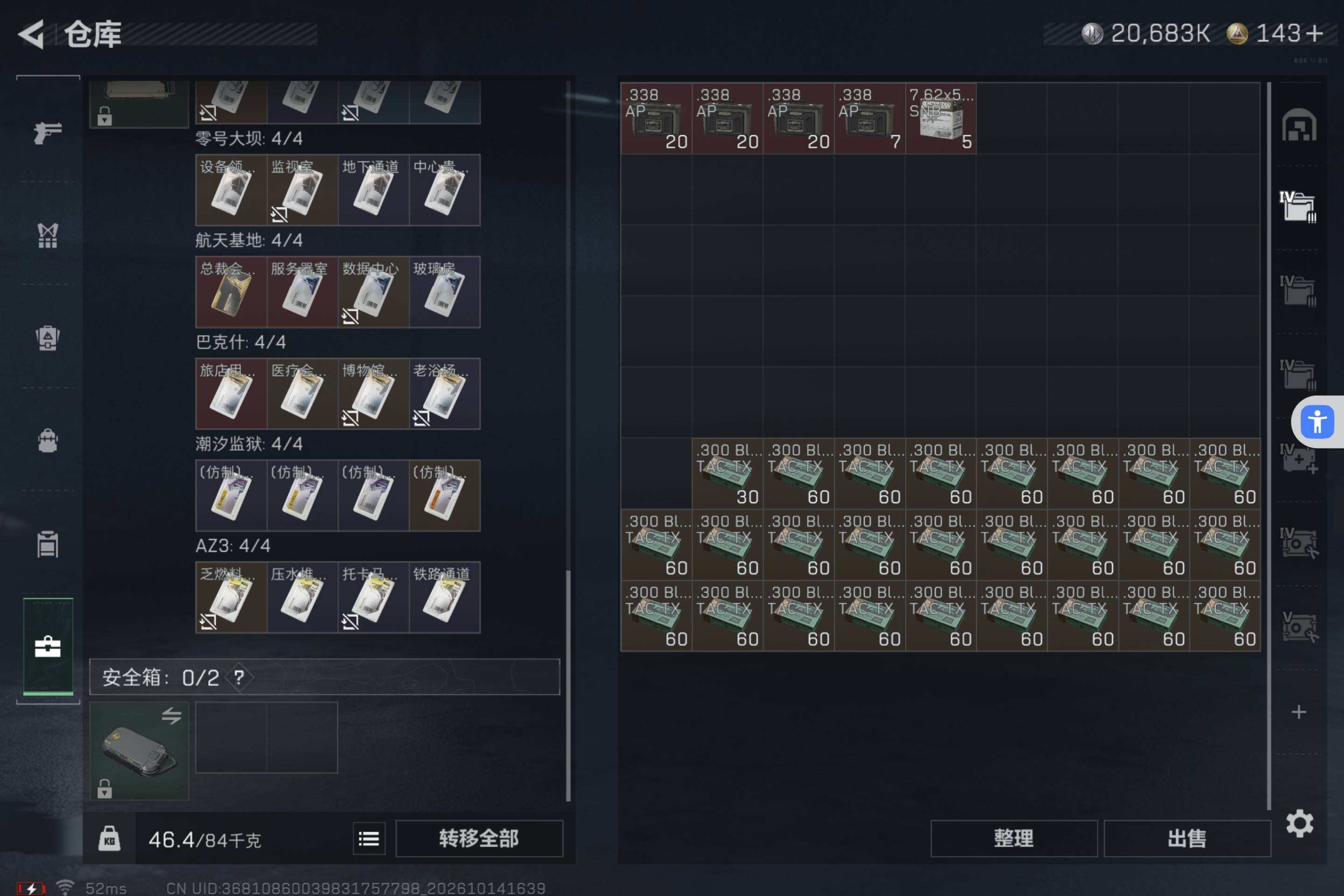Click the 20,683K currency coin icon

(x=1092, y=33)
